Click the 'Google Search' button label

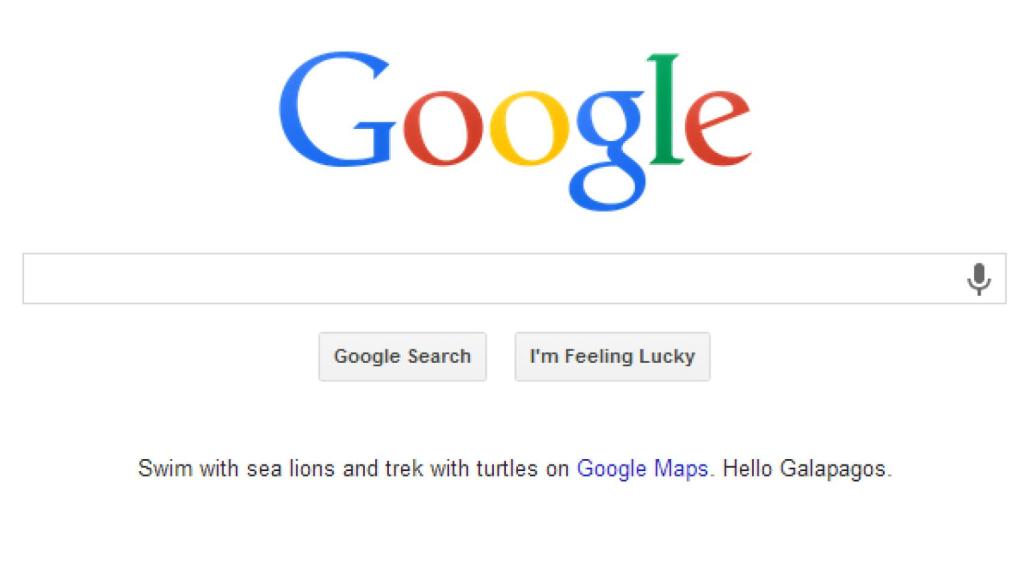tap(402, 356)
